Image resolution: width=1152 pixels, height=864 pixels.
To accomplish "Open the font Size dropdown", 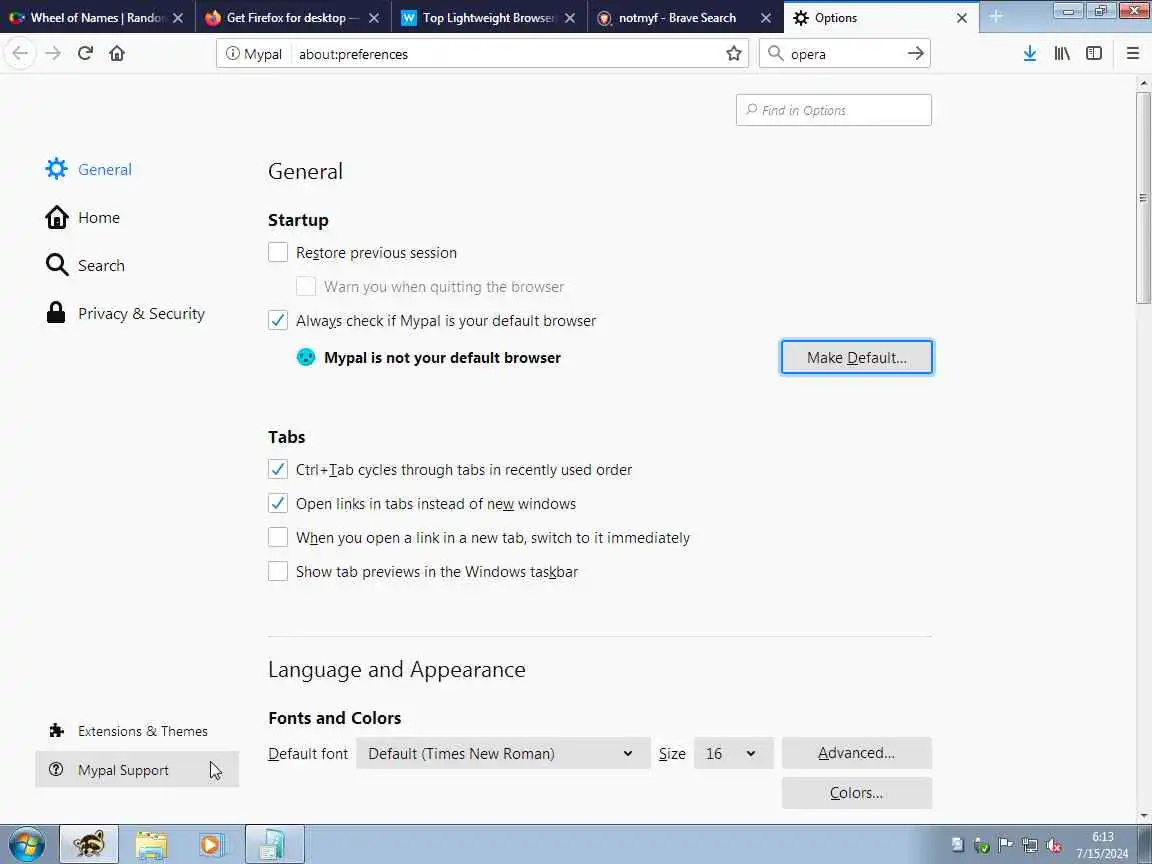I will pos(733,753).
